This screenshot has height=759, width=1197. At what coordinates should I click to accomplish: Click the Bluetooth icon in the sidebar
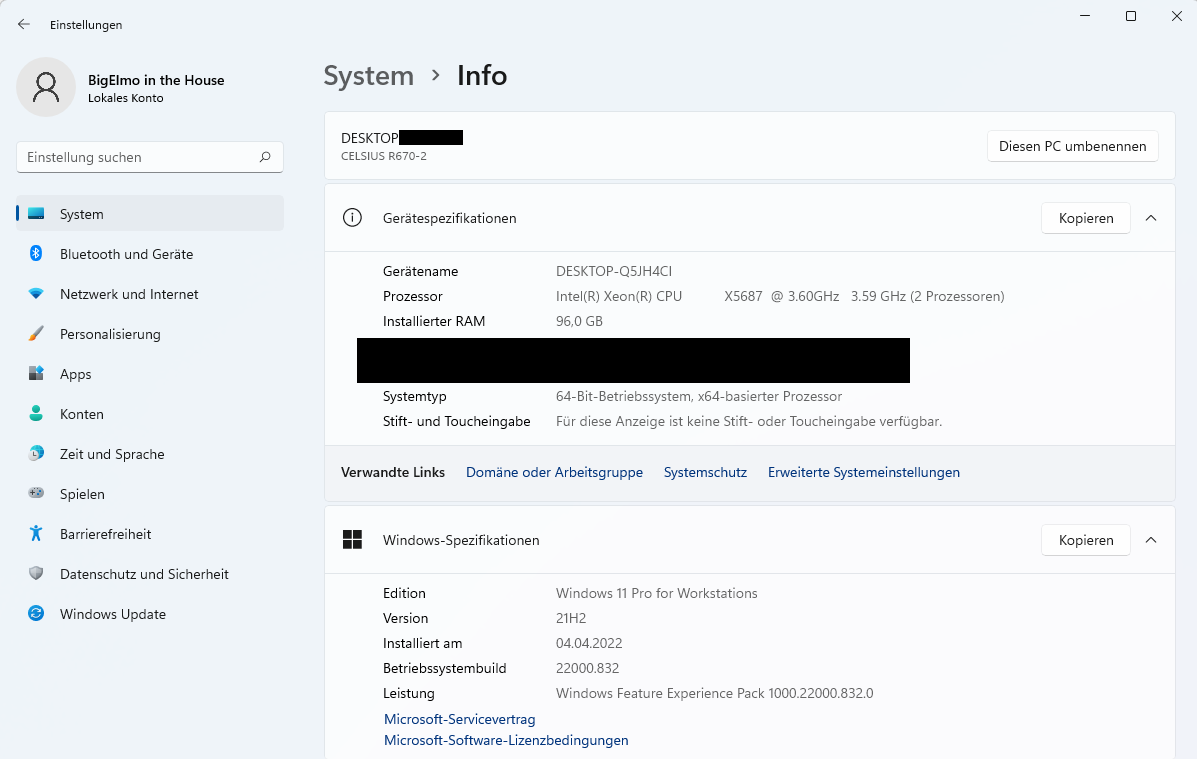click(x=36, y=254)
